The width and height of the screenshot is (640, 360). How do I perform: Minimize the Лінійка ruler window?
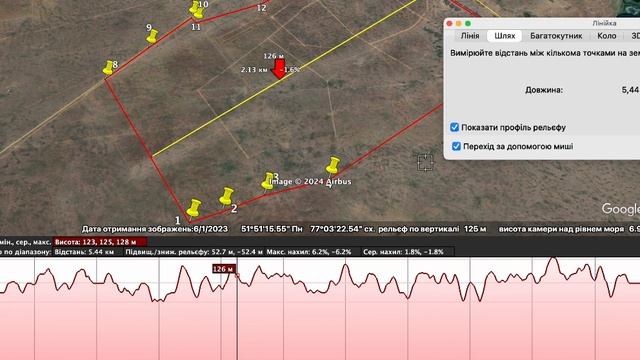point(458,24)
